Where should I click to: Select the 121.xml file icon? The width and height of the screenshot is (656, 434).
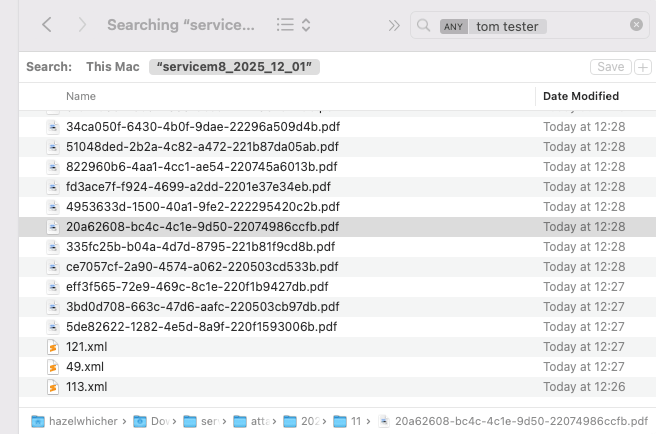(54, 347)
